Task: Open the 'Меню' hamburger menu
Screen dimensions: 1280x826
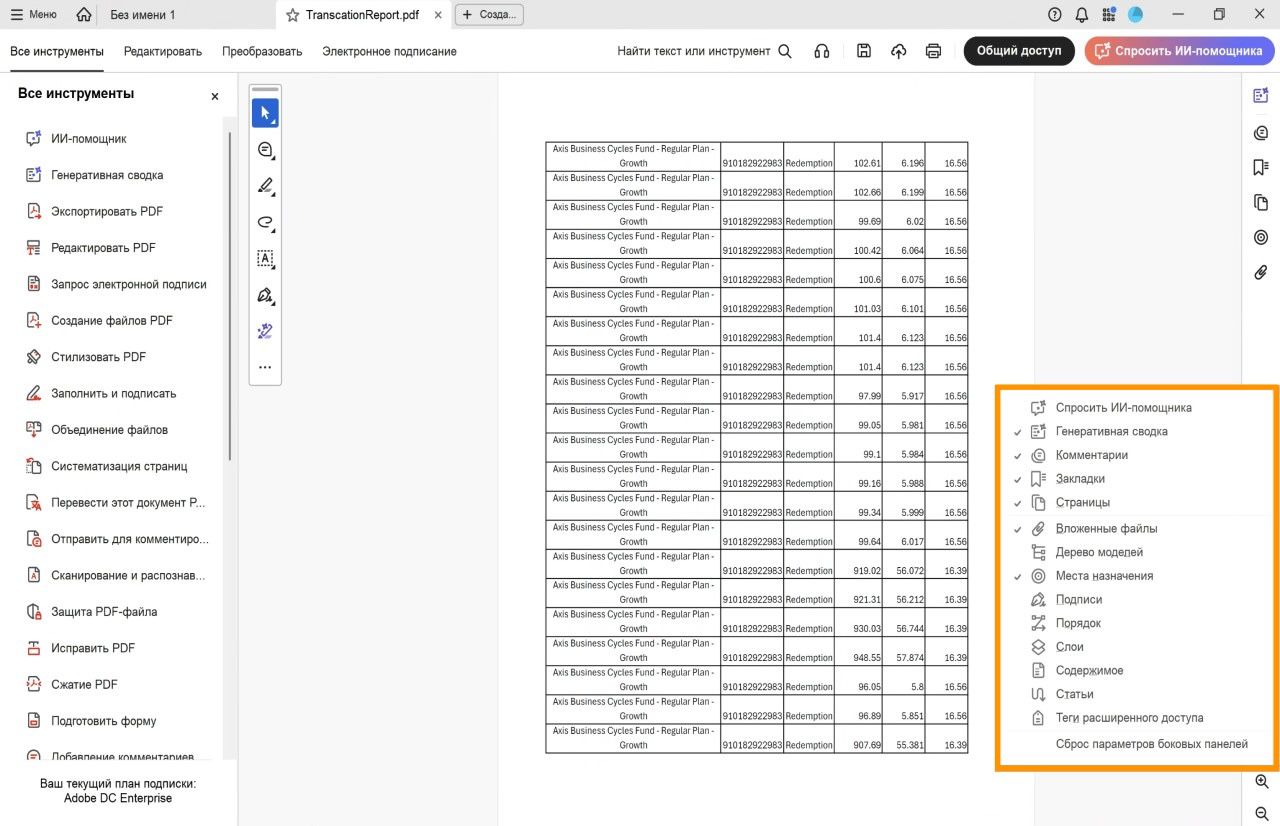Action: 33,15
